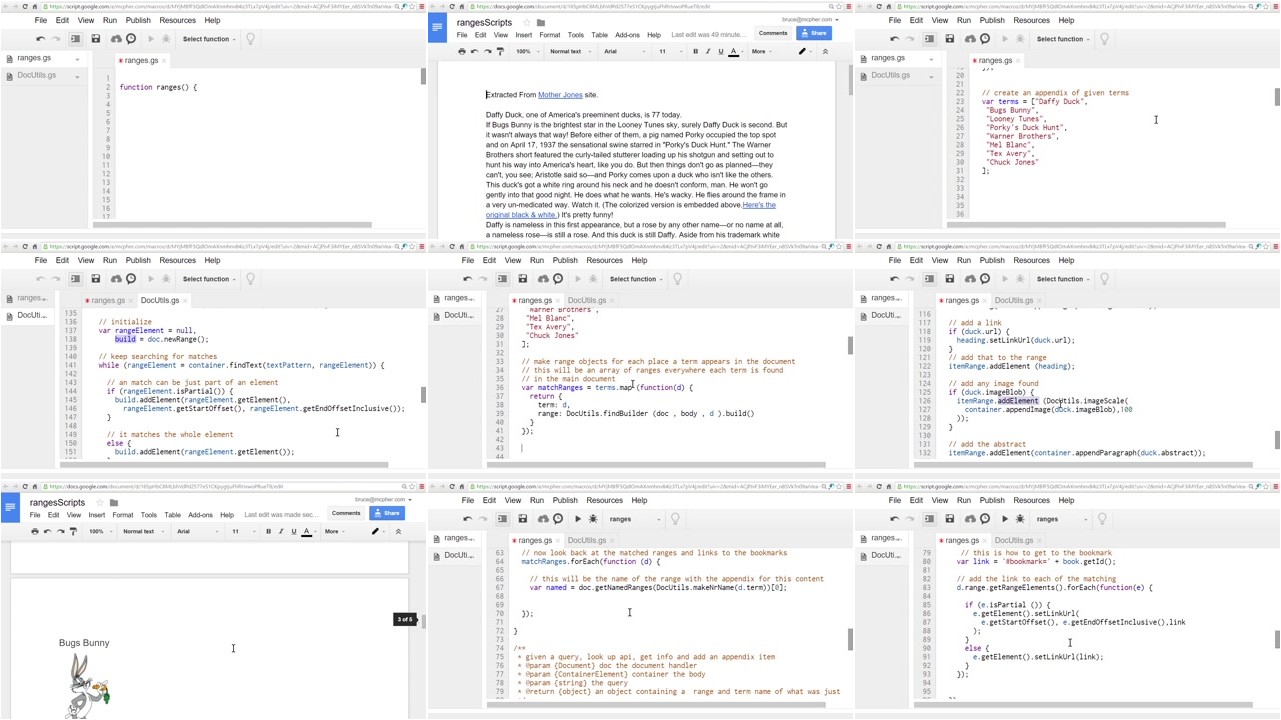Click Docs home icon in Mother Jones document

[x=437, y=28]
